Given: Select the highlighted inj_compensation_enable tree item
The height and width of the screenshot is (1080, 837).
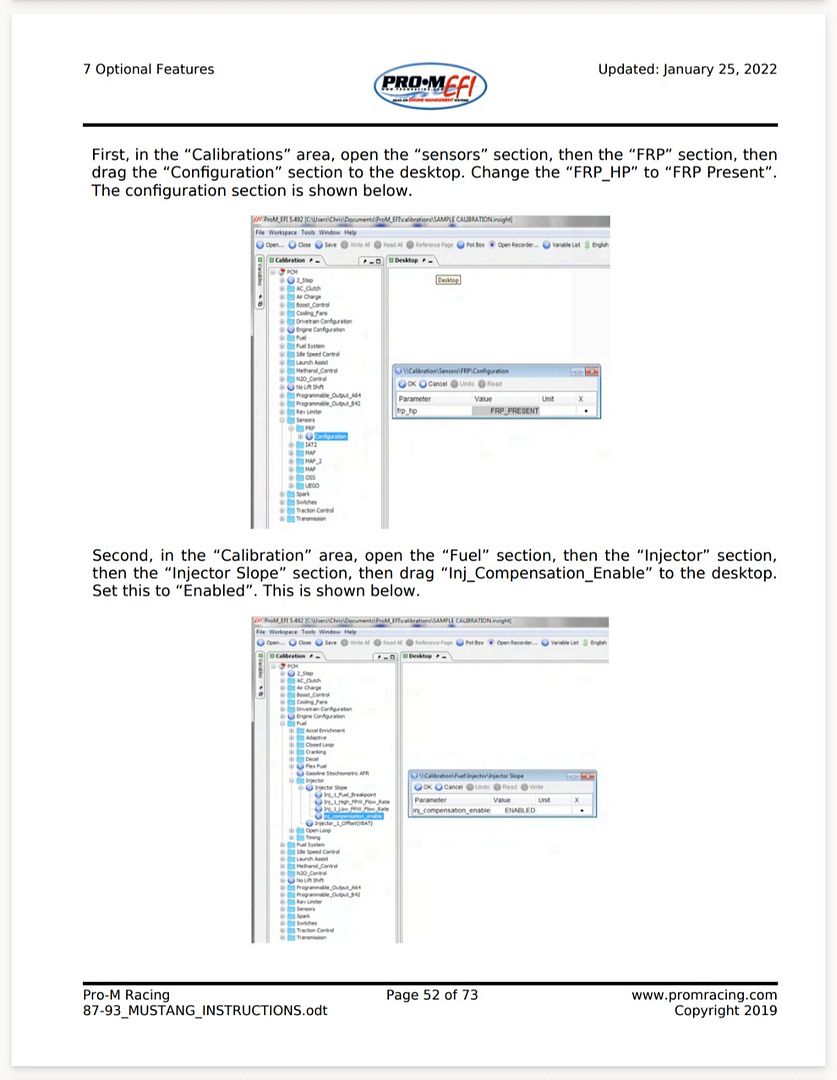Looking at the screenshot, I should coord(353,816).
